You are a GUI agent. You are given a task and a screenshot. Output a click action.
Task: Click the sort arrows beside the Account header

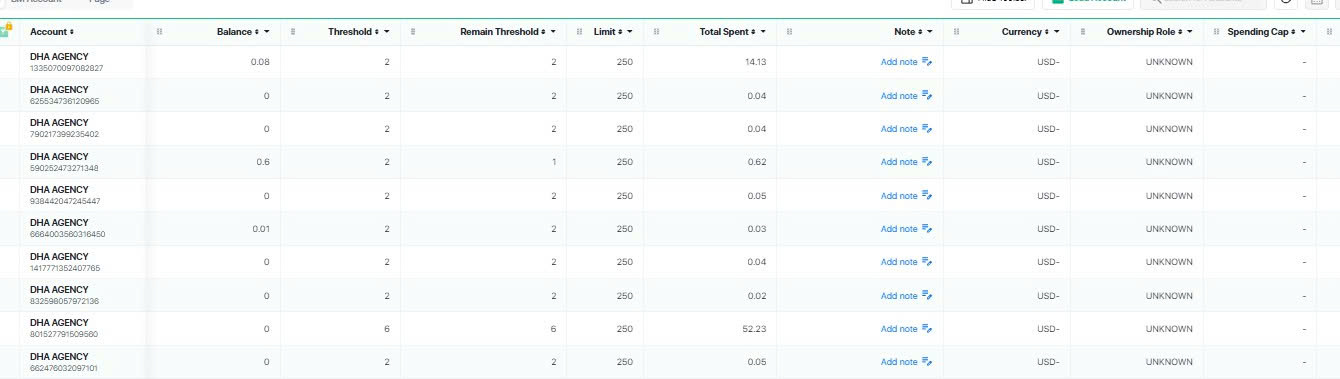click(x=71, y=32)
